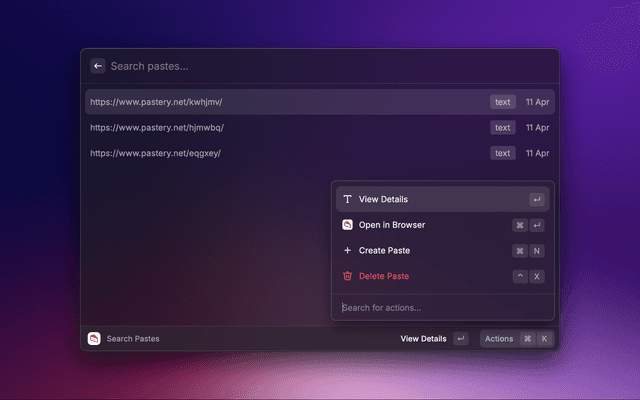The width and height of the screenshot is (640, 400).
Task: Click the plus icon for Create Paste
Action: coord(347,250)
